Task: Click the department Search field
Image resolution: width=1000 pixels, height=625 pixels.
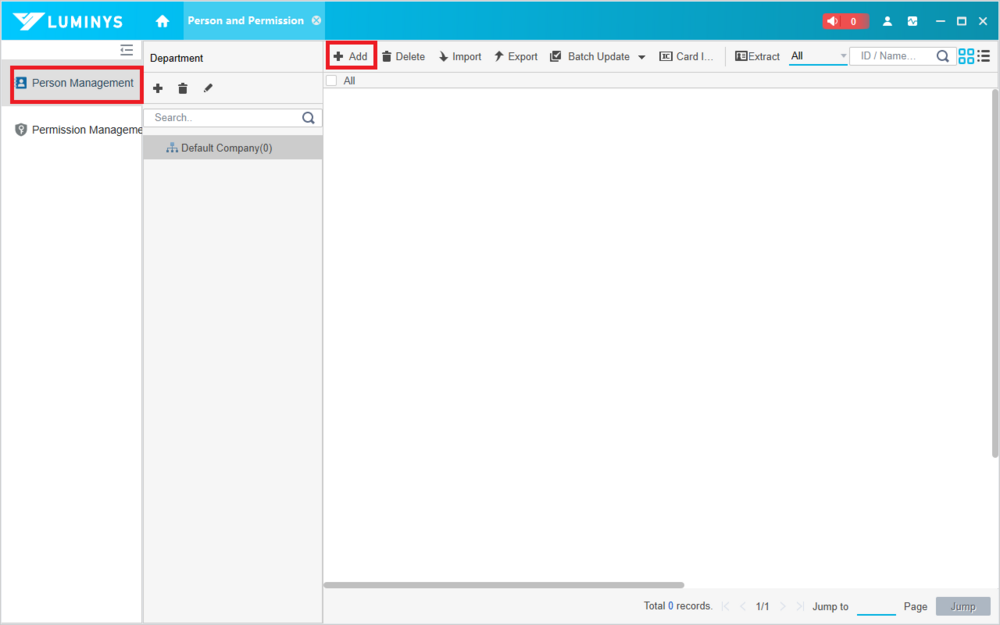Action: point(224,118)
